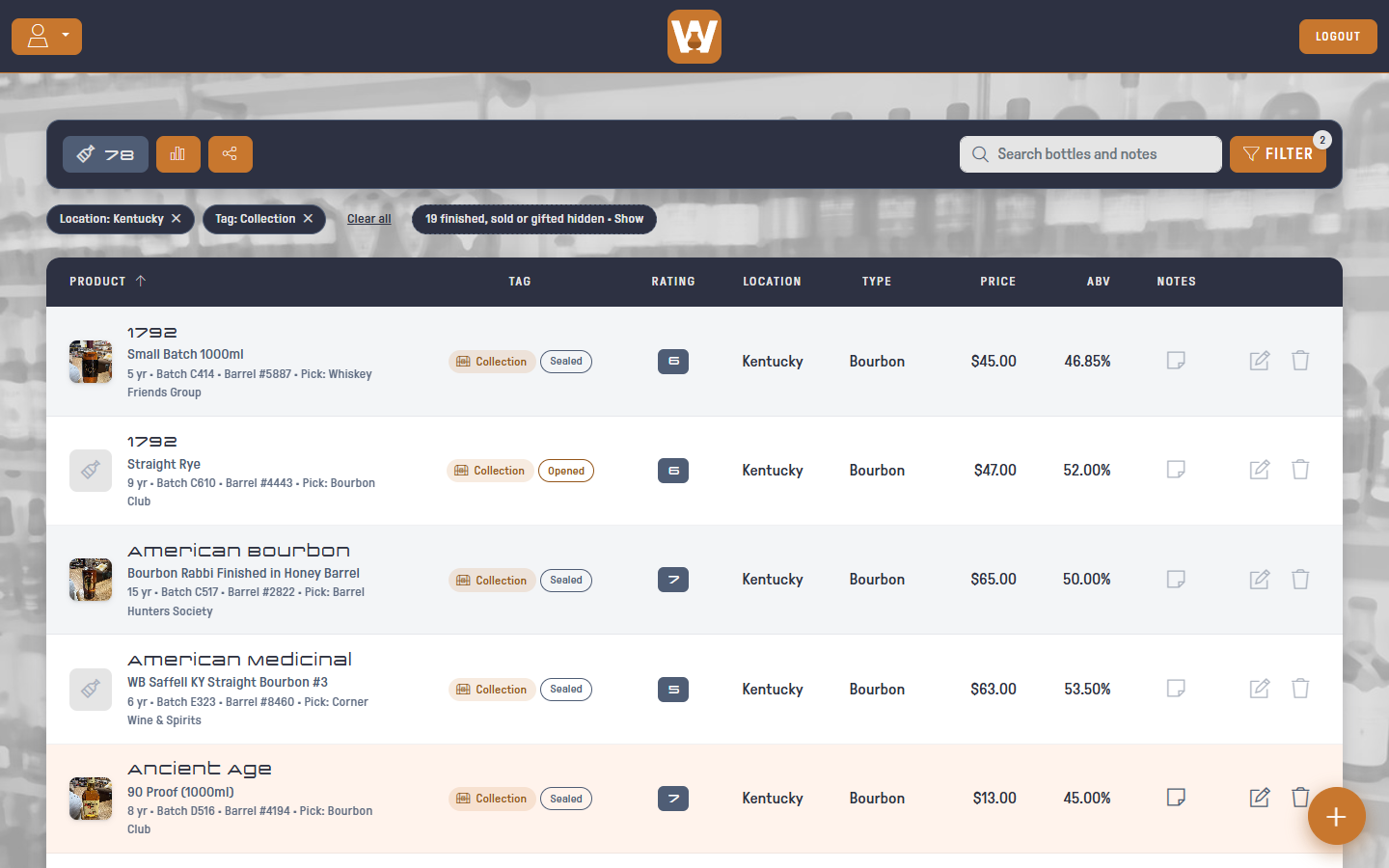The image size is (1389, 868).
Task: Add a new bottle with the plus button
Action: (1337, 816)
